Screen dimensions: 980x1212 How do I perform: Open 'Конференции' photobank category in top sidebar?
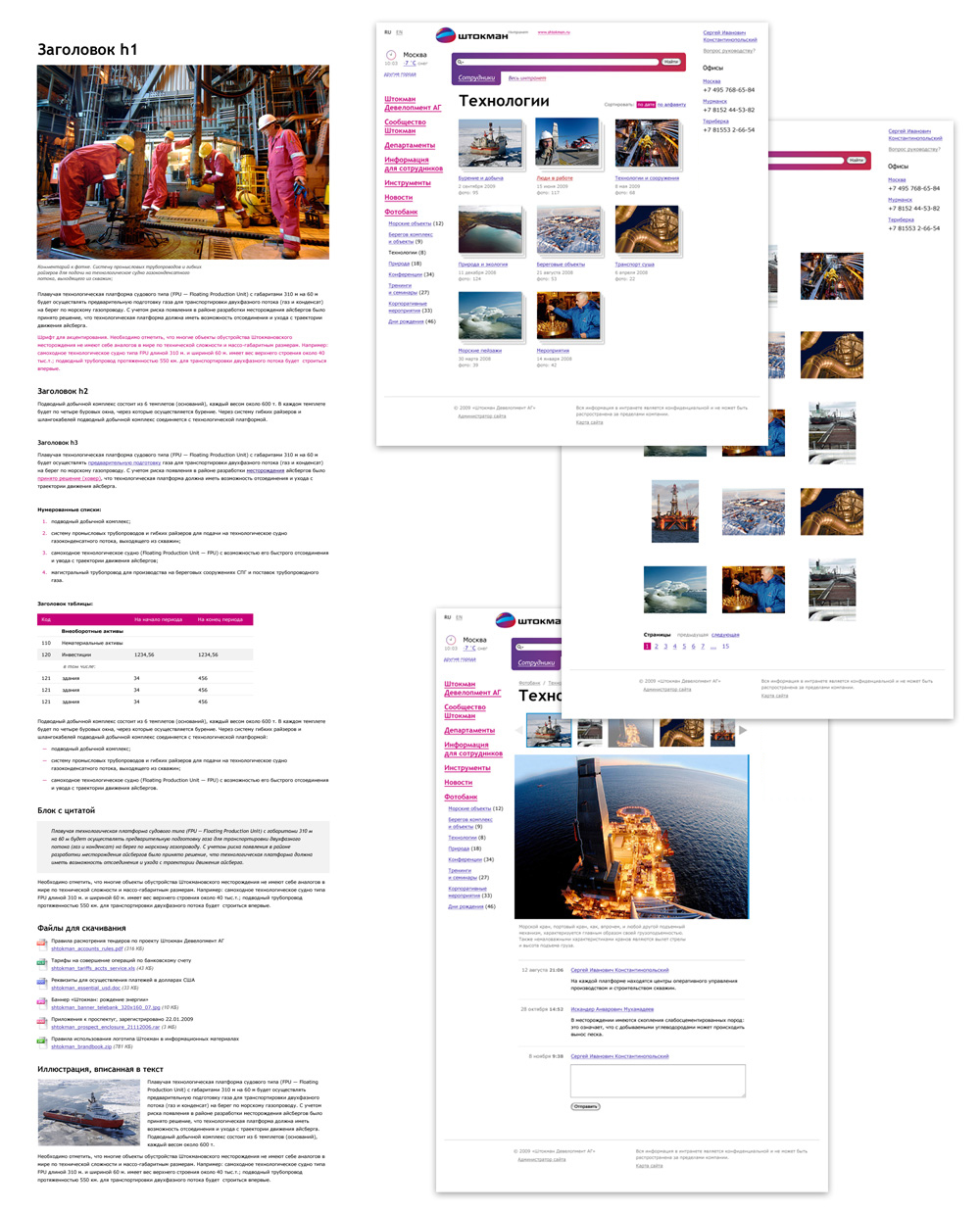pos(405,274)
